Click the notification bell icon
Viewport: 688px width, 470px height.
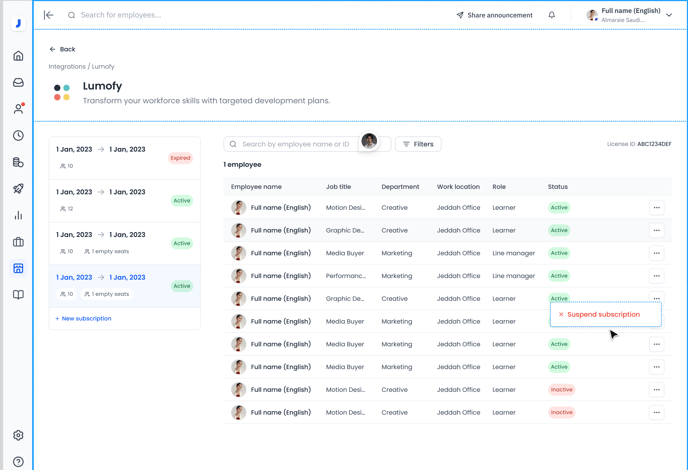551,15
